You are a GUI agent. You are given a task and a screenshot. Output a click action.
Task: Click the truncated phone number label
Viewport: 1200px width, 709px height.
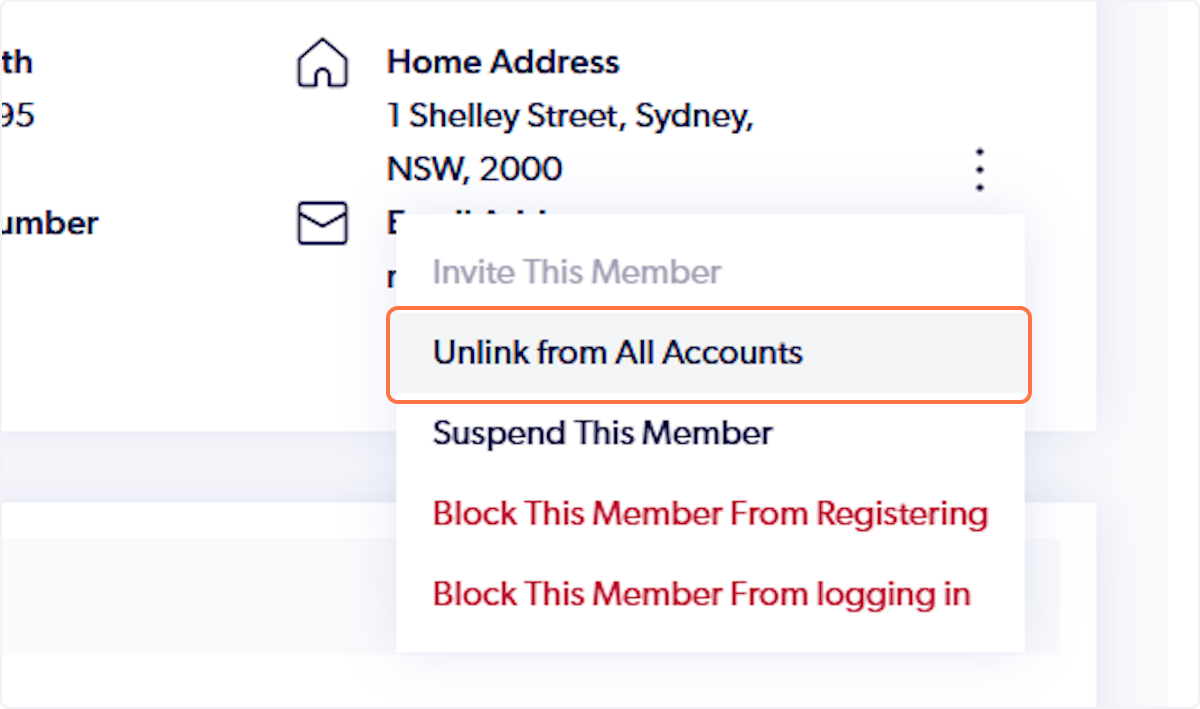pyautogui.click(x=49, y=223)
